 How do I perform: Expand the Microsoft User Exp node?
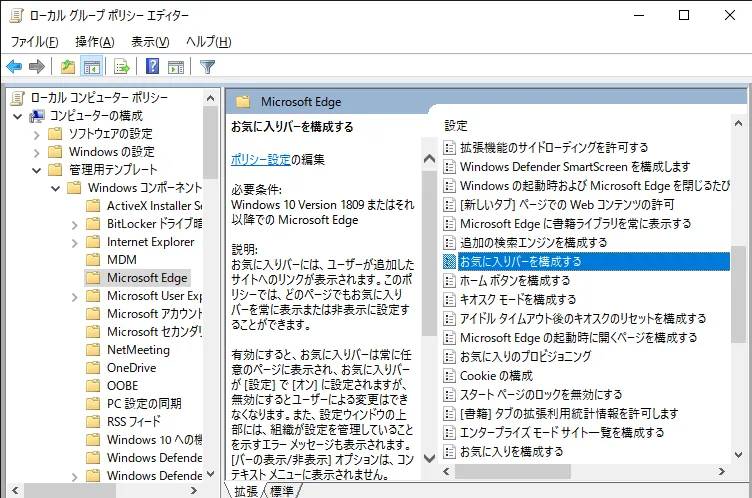74,296
